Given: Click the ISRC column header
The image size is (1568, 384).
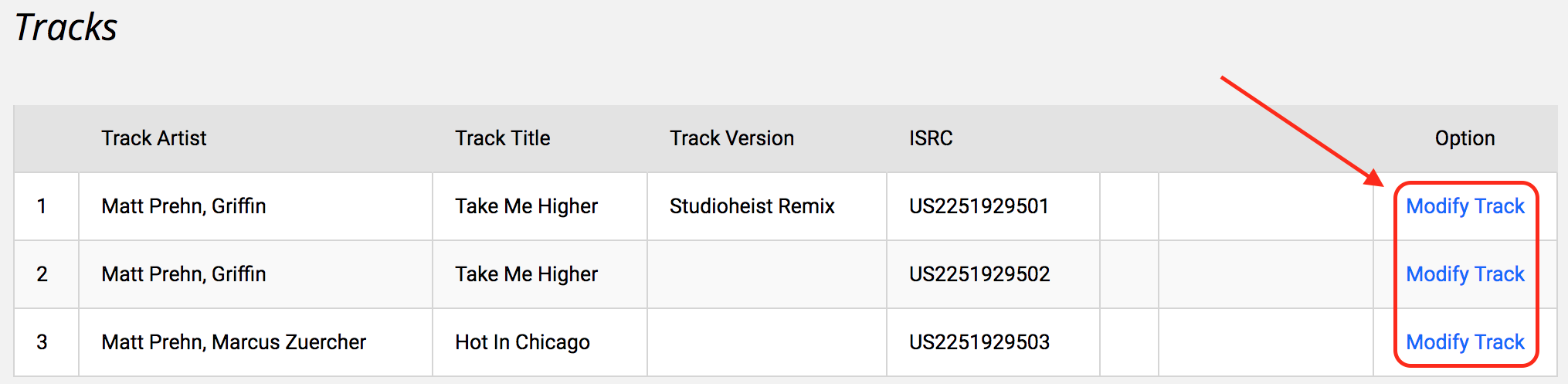Looking at the screenshot, I should pyautogui.click(x=931, y=138).
